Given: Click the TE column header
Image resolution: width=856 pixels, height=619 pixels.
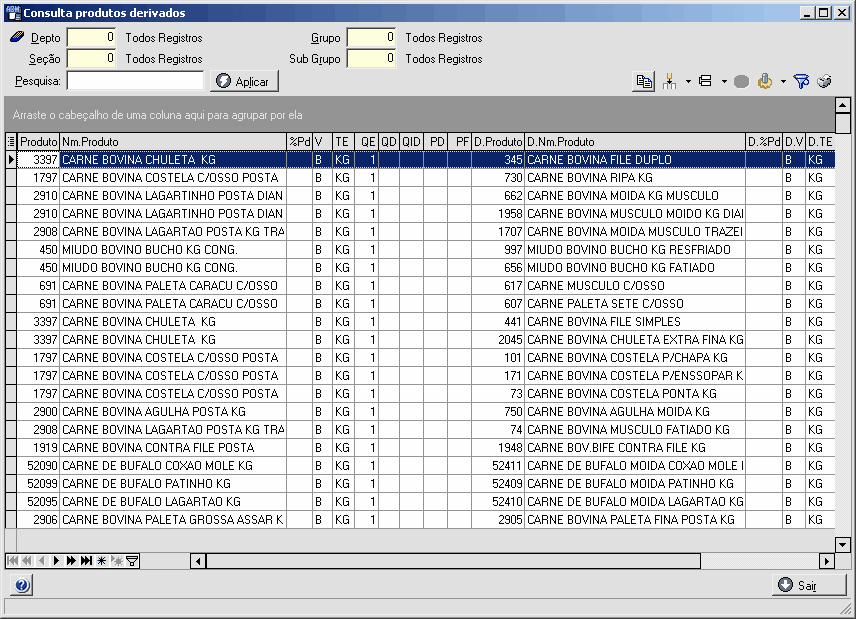Looking at the screenshot, I should 343,142.
